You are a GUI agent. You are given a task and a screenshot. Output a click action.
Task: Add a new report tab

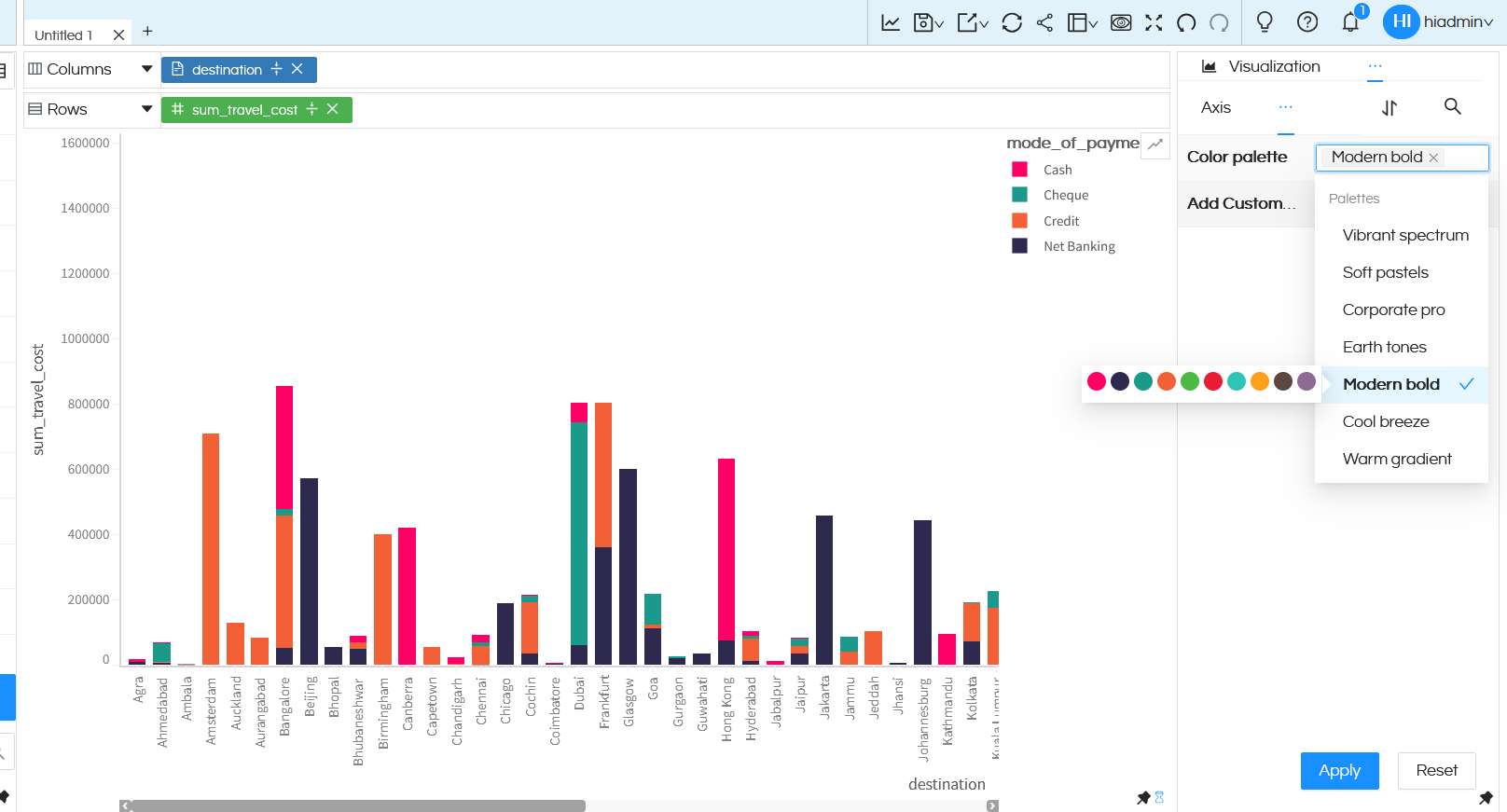pyautogui.click(x=147, y=31)
